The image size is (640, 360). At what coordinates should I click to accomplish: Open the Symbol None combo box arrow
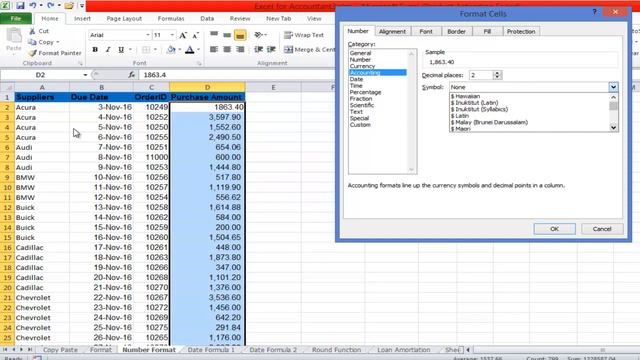click(x=613, y=87)
